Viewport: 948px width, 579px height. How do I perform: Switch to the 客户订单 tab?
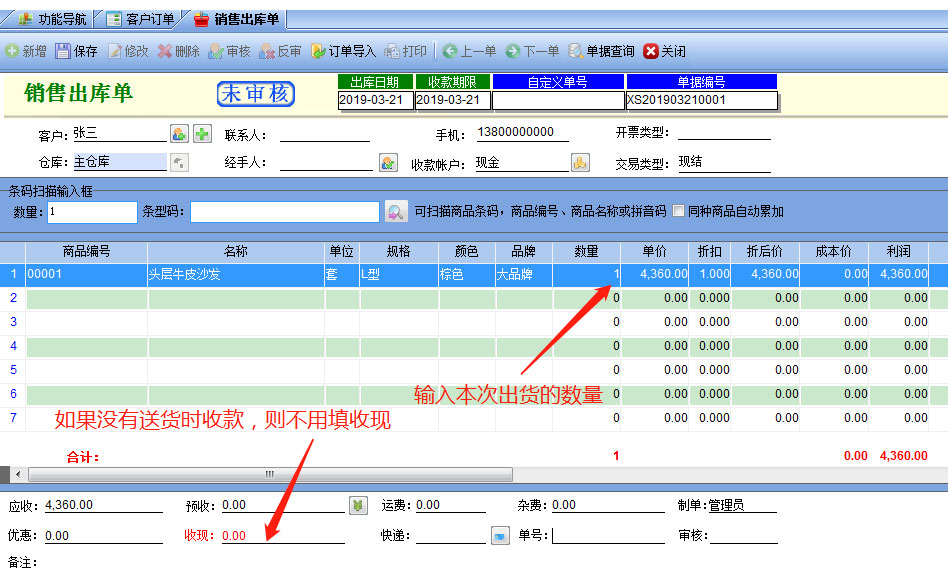(141, 19)
